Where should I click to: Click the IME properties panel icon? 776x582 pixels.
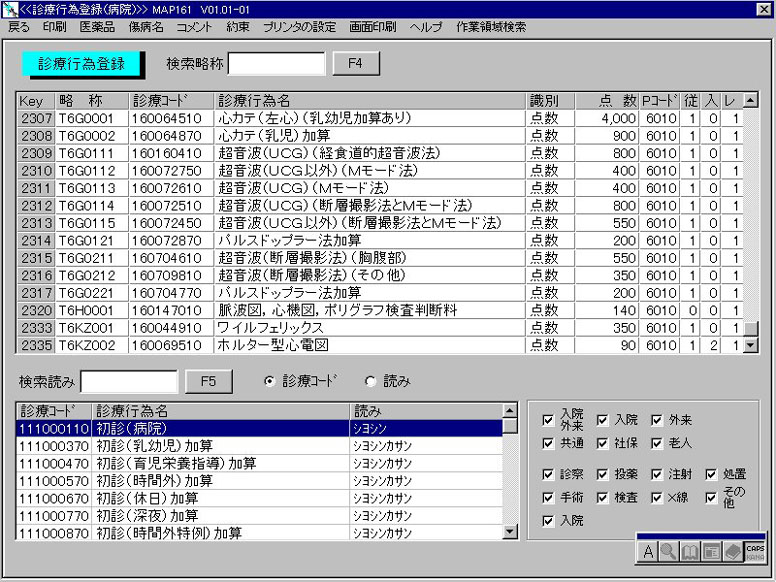(711, 551)
